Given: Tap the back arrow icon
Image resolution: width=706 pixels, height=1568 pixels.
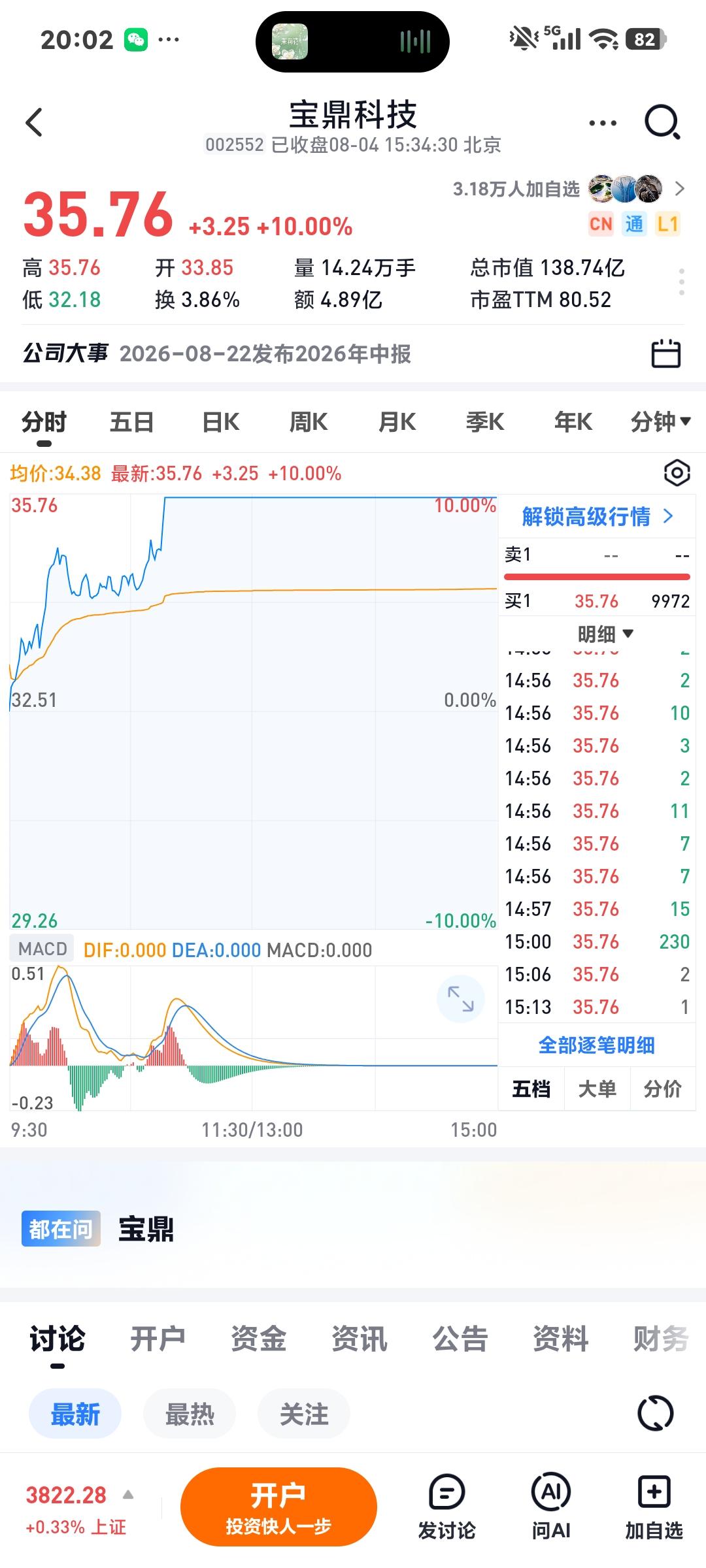Looking at the screenshot, I should 34,122.
